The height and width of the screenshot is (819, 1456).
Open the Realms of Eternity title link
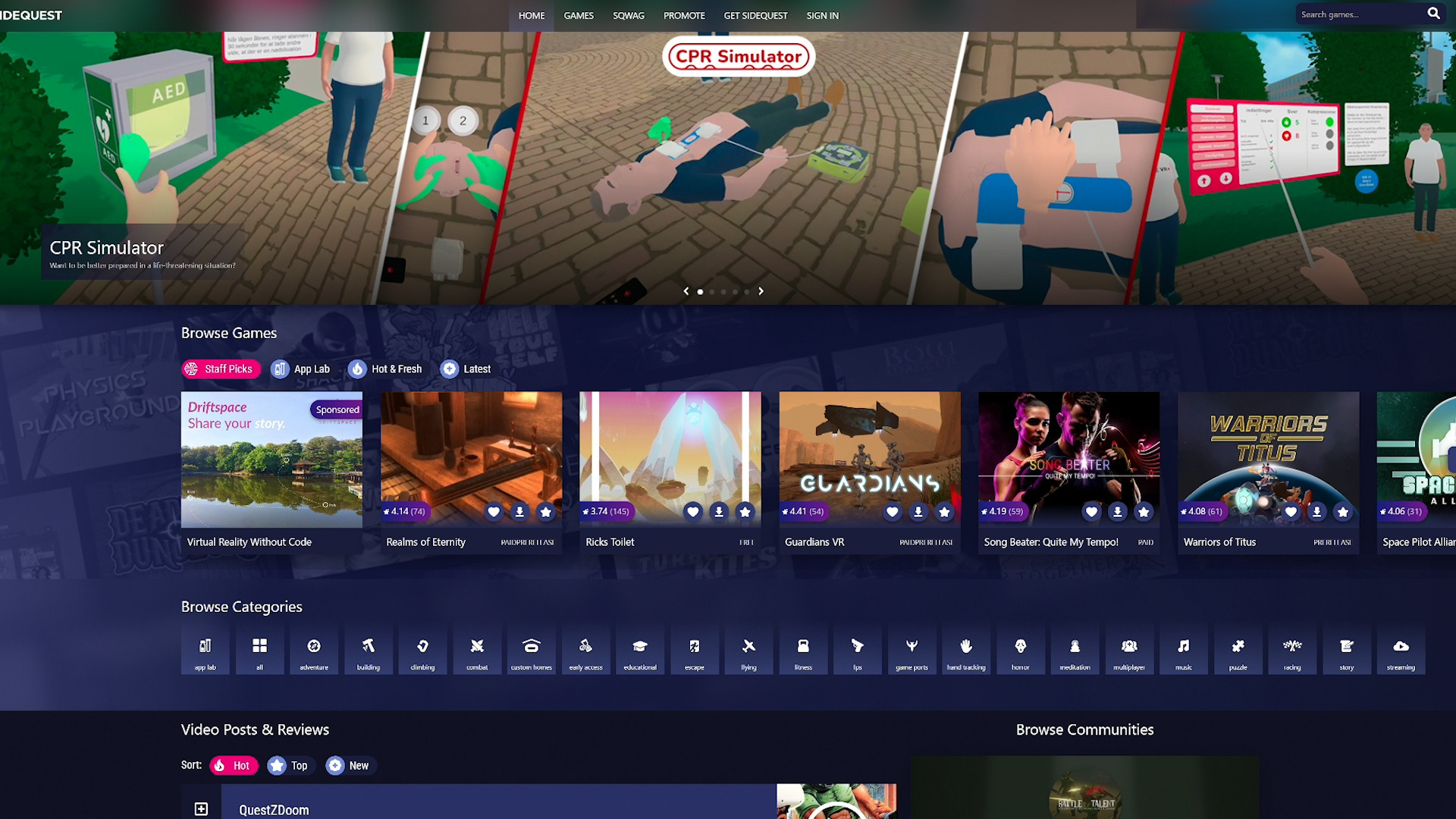[425, 541]
